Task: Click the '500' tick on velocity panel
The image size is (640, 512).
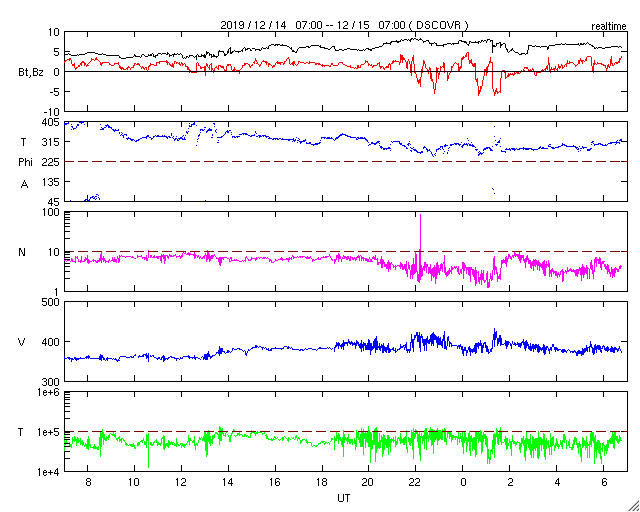Action: coord(51,303)
